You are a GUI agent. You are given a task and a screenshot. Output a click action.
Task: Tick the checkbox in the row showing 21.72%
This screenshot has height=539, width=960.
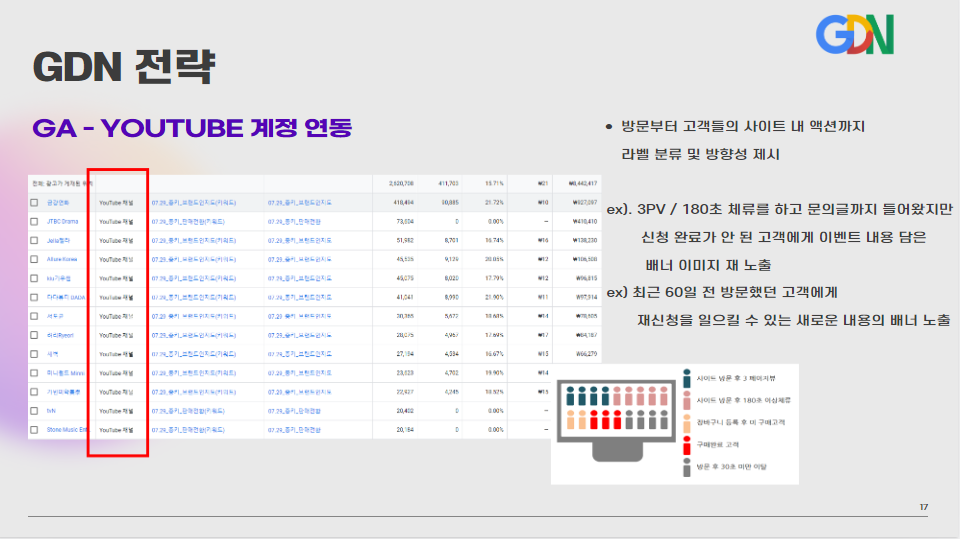point(34,203)
